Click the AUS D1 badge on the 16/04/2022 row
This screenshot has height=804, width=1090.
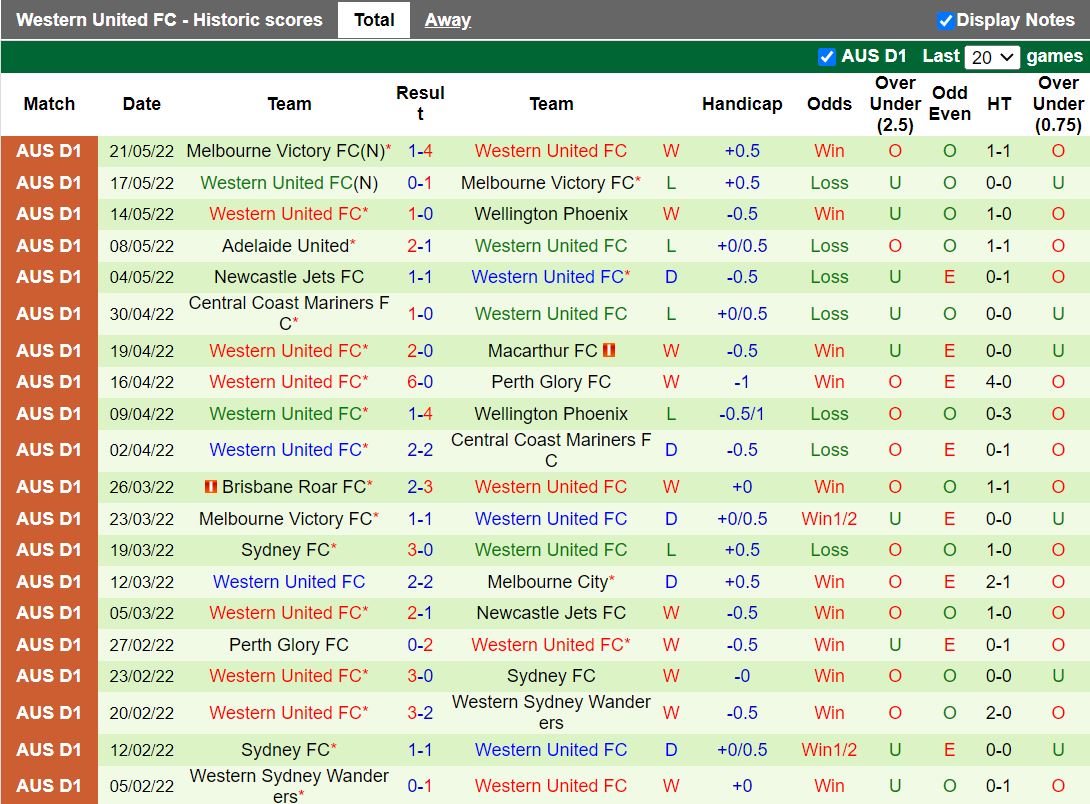coord(49,382)
